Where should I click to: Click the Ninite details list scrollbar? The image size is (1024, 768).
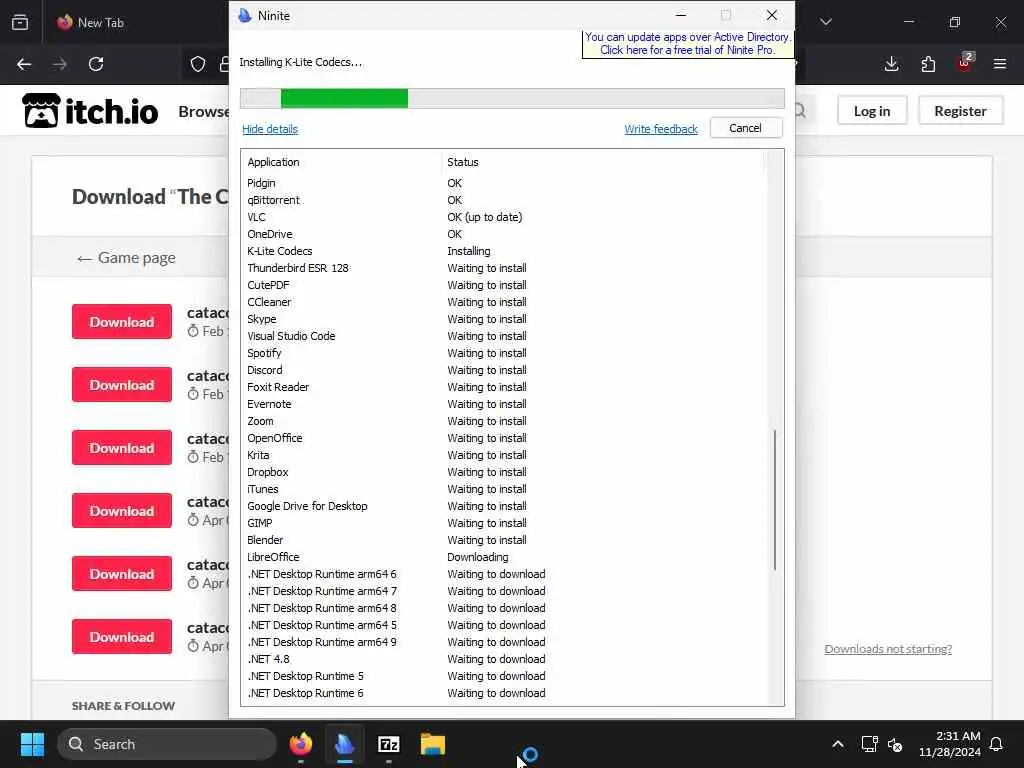tap(775, 500)
